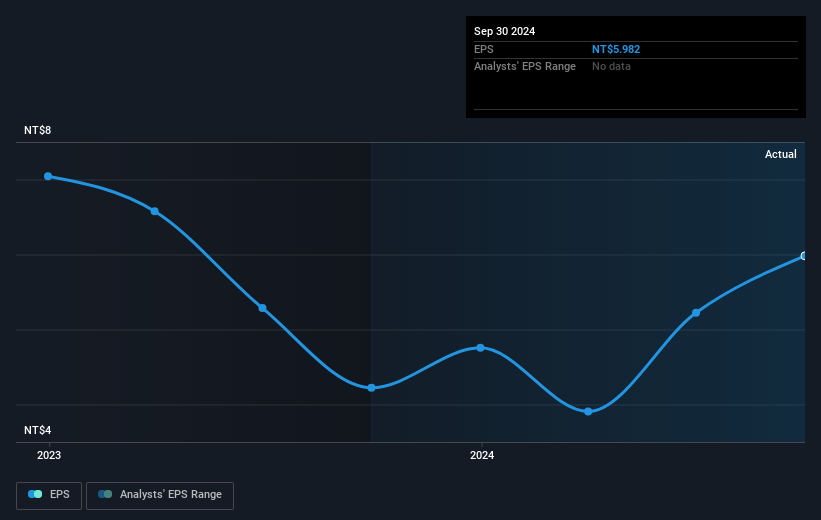Select the EPS data point above 2024 label
Image resolution: width=821 pixels, height=520 pixels.
point(481,348)
